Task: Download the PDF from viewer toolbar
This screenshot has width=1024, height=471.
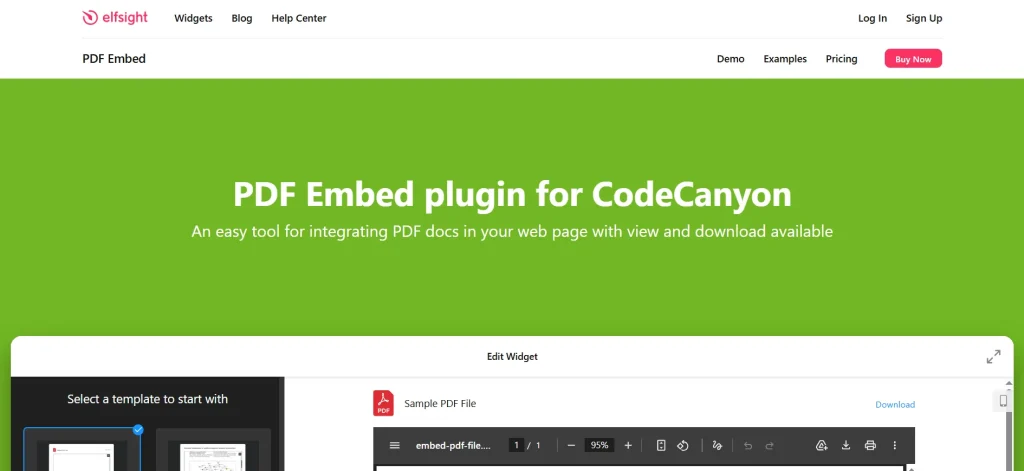Action: pyautogui.click(x=846, y=446)
